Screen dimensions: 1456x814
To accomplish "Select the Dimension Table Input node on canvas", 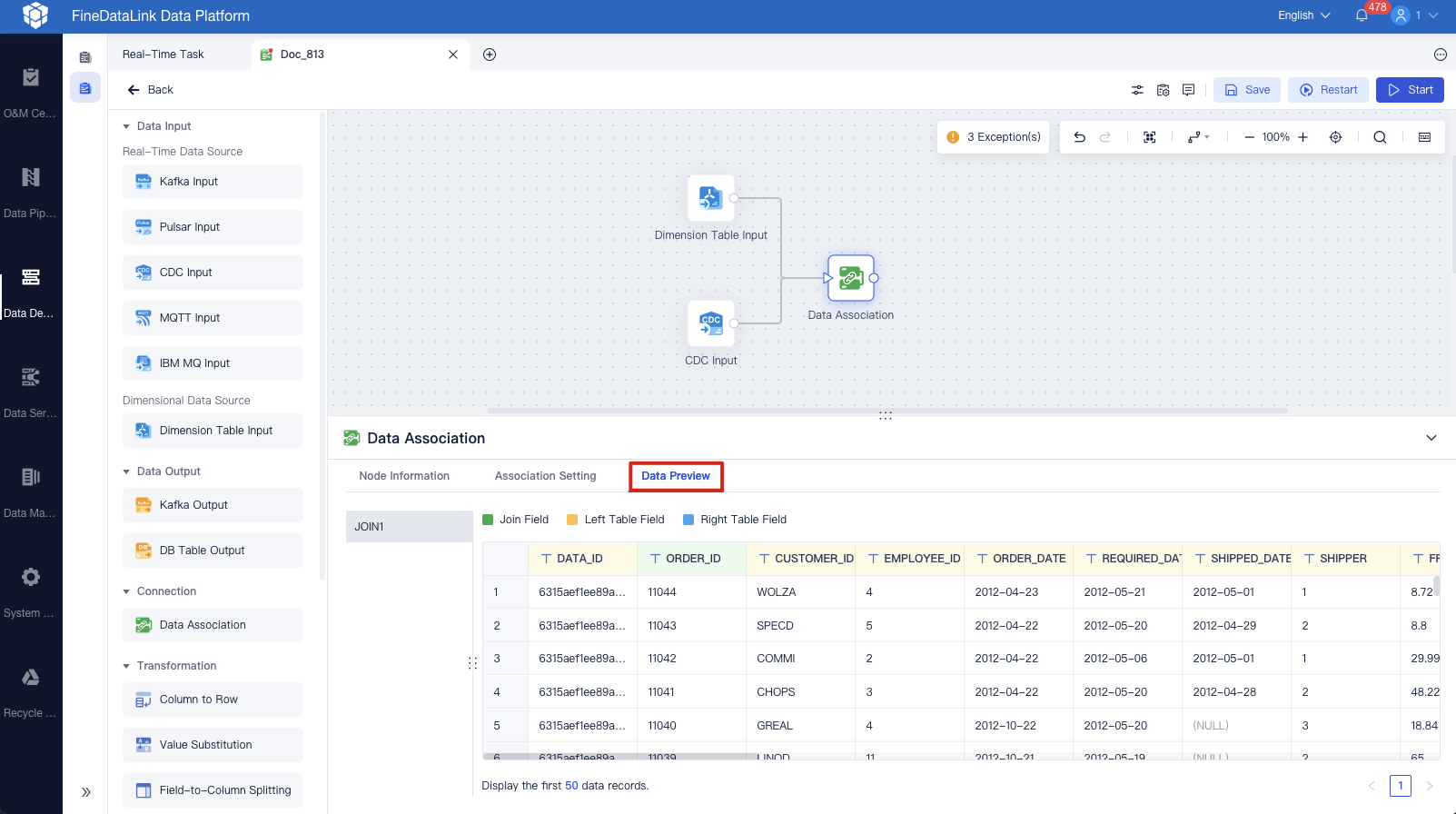I will 711,198.
